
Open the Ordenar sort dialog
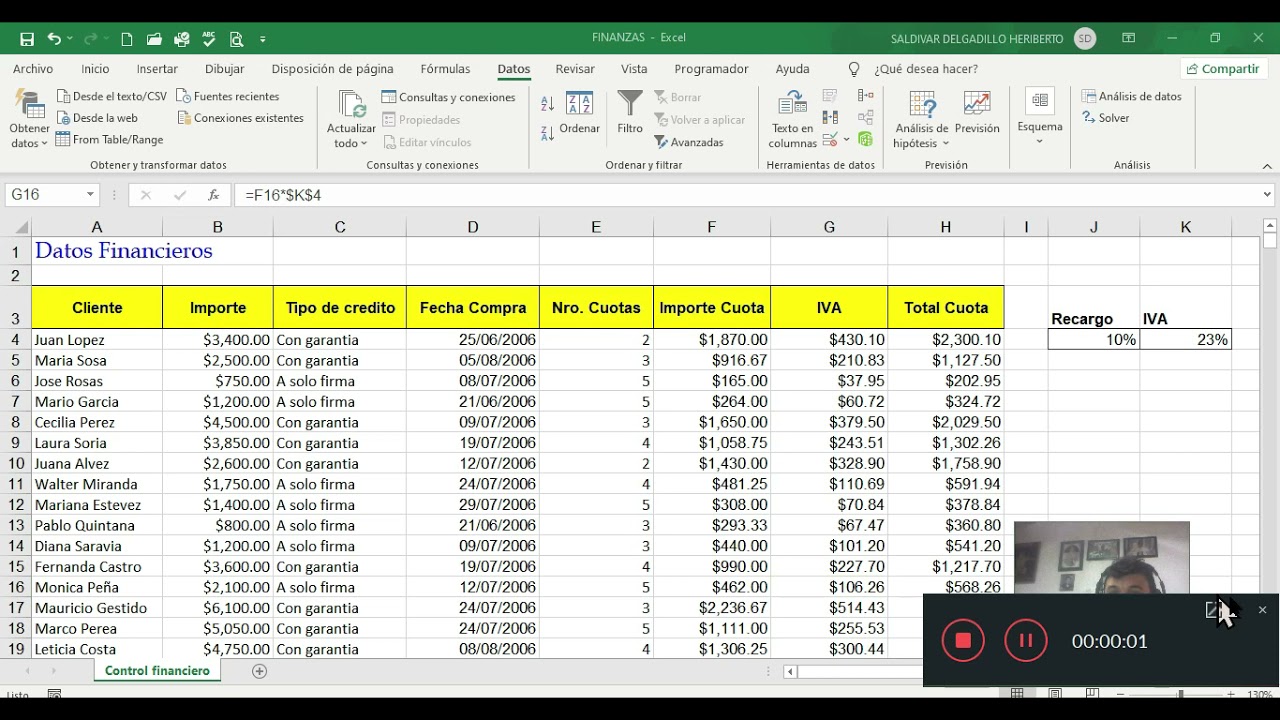(x=580, y=112)
